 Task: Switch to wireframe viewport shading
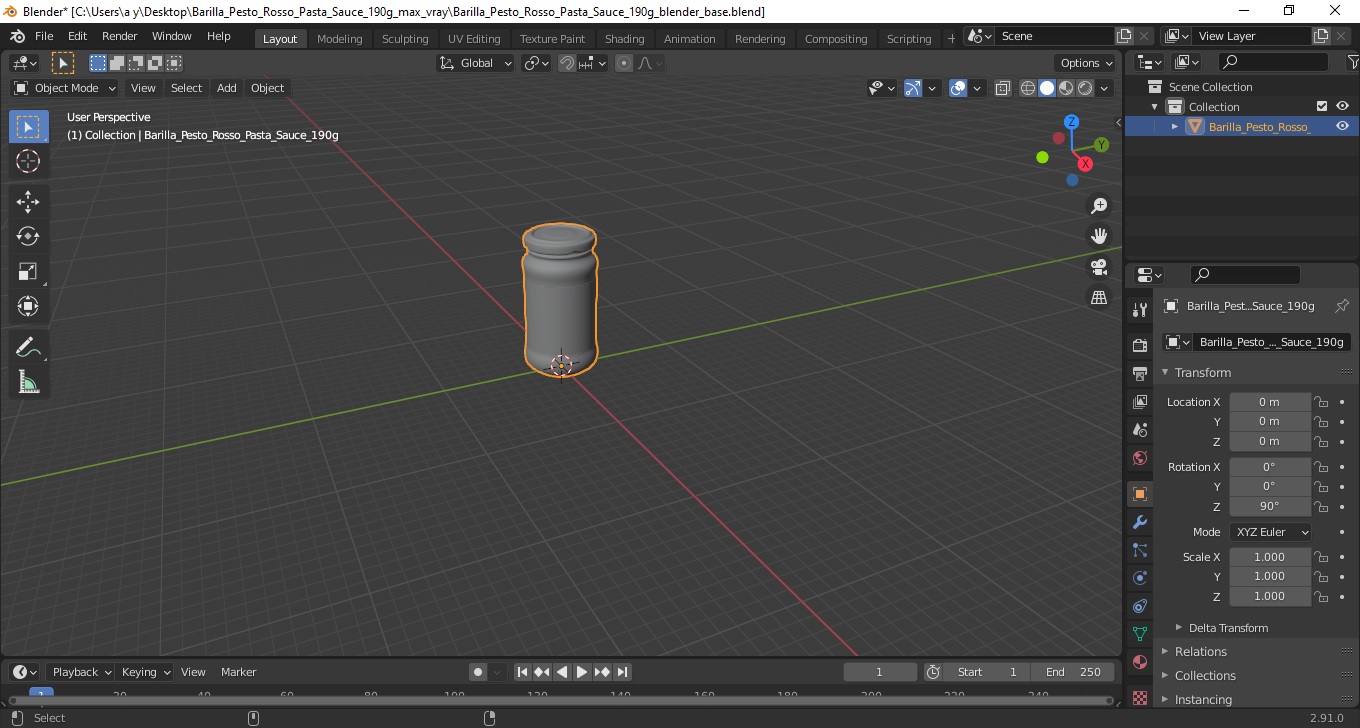(1028, 88)
